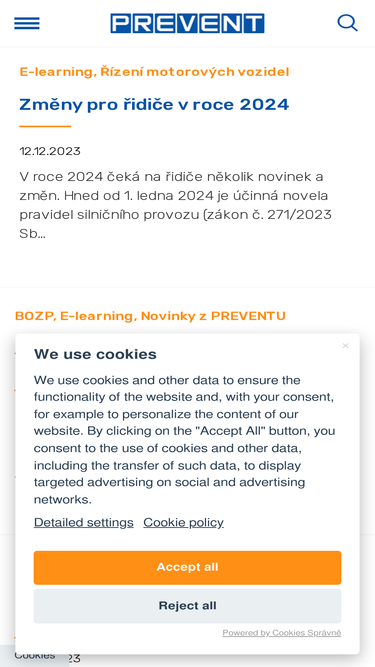Open the hamburger navigation menu
The height and width of the screenshot is (667, 375).
click(27, 23)
